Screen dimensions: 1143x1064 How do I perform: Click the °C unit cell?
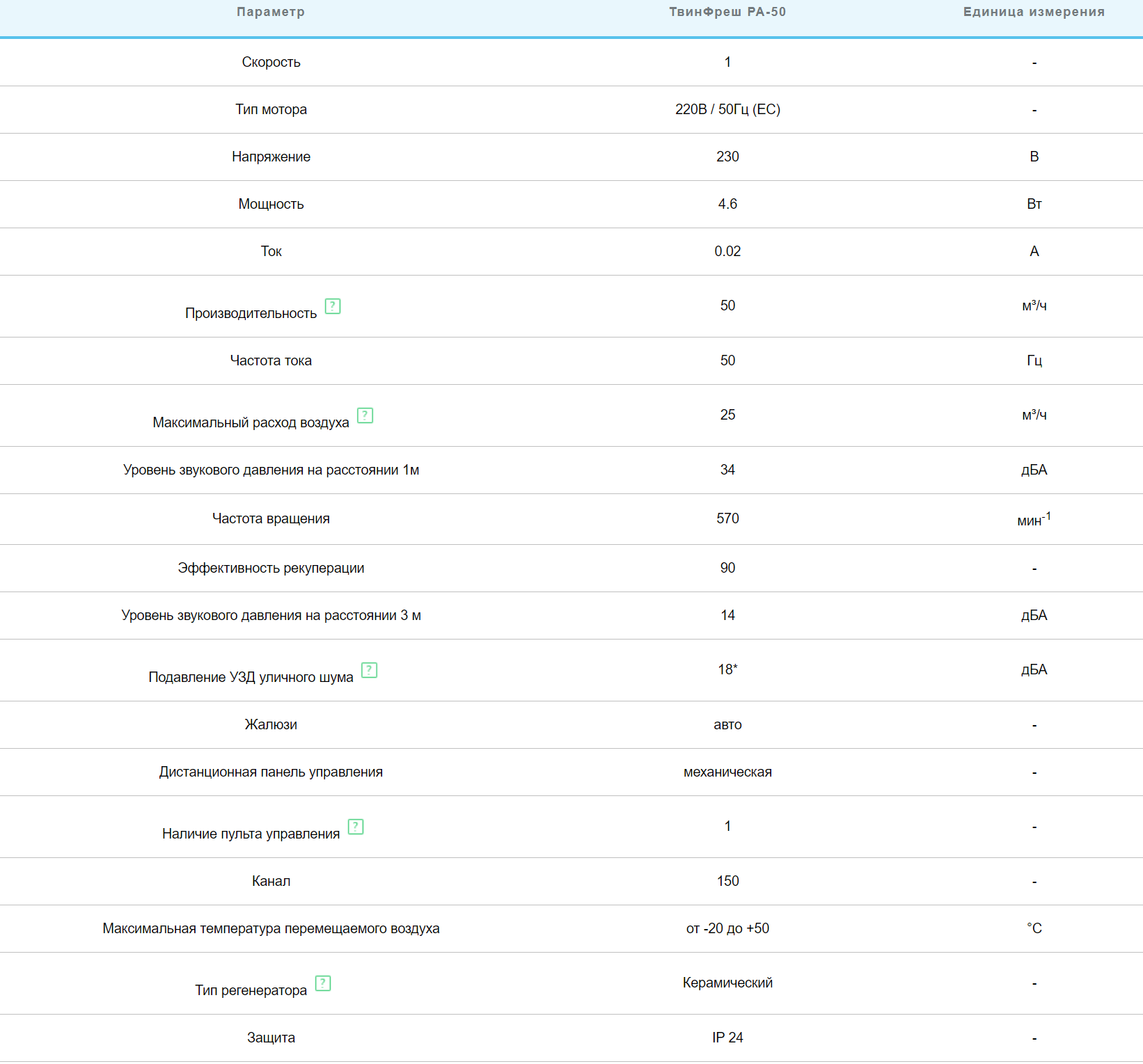point(1034,928)
